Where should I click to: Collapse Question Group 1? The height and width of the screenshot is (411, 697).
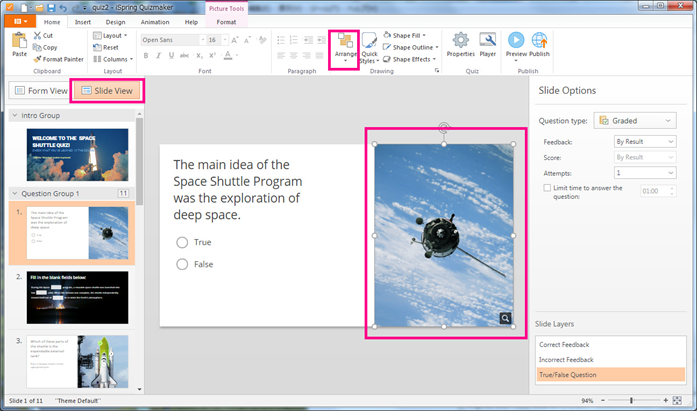point(15,194)
